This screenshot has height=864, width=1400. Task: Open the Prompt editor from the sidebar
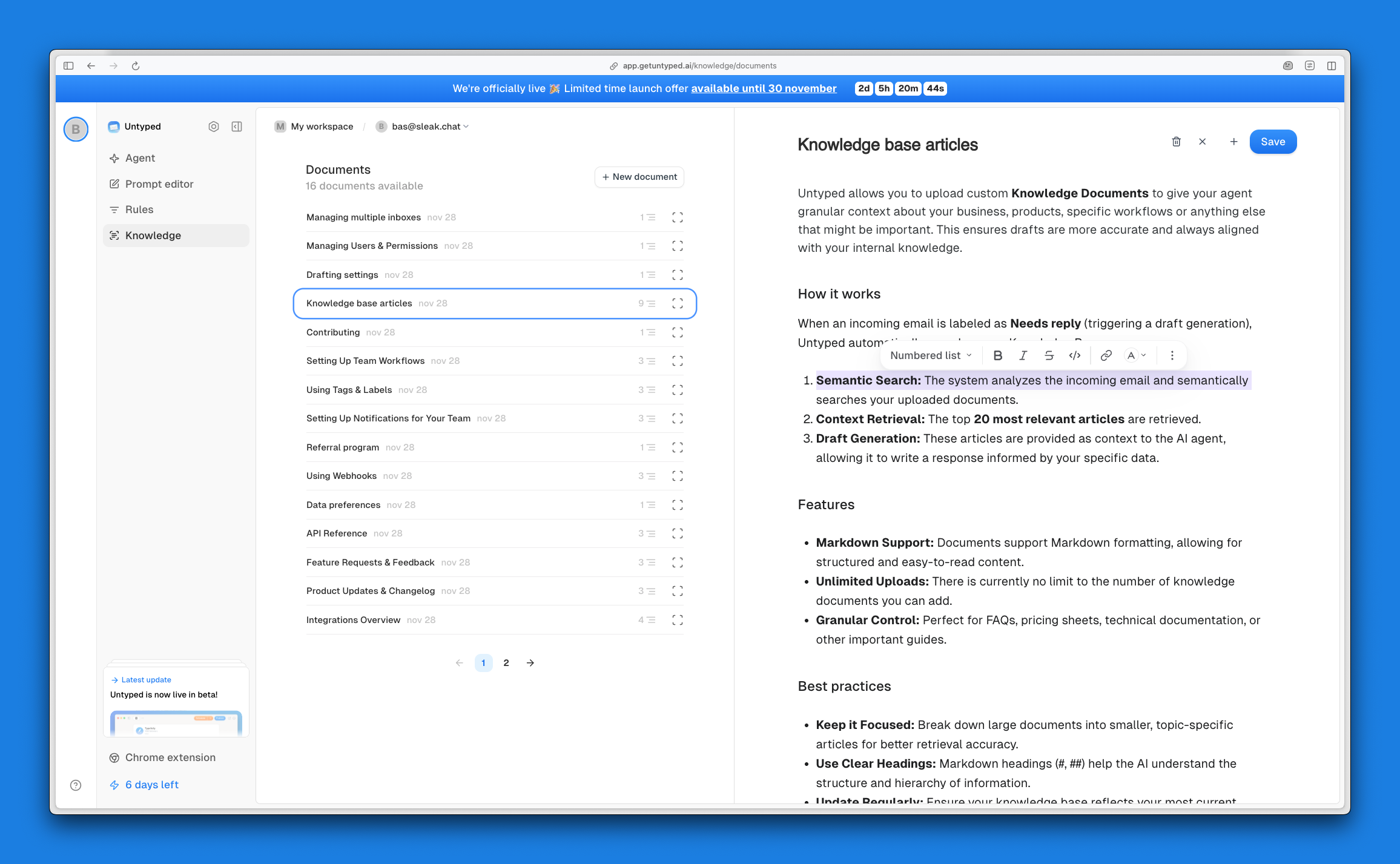(159, 183)
